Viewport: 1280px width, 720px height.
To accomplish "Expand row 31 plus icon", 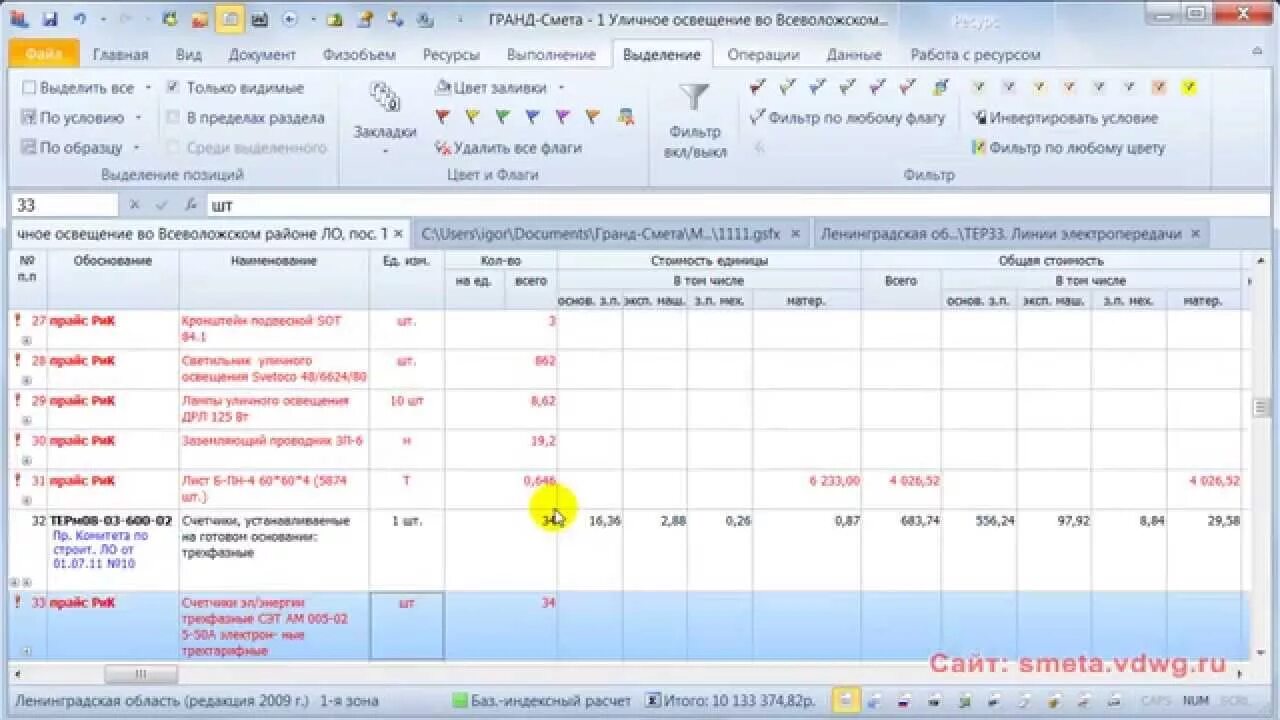I will click(27, 501).
